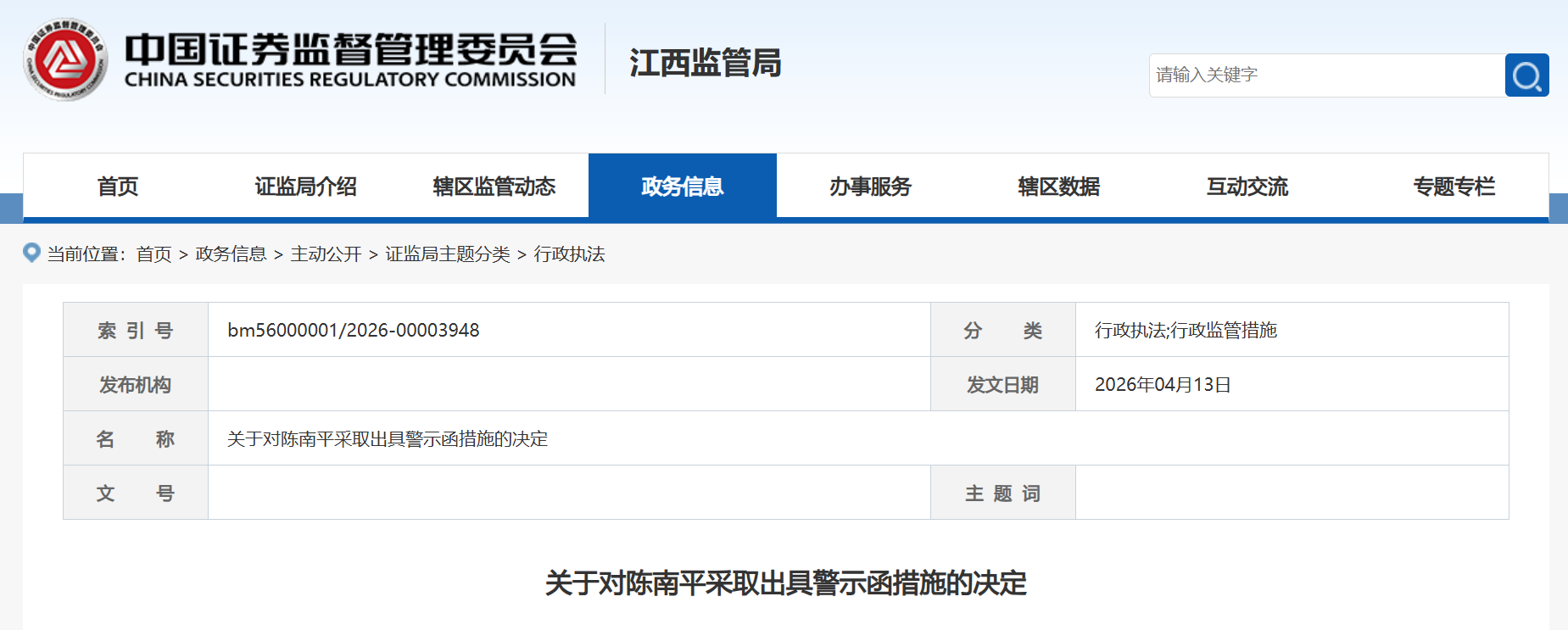Click the magnifier search icon button
Viewport: 1568px width, 630px height.
(1526, 75)
